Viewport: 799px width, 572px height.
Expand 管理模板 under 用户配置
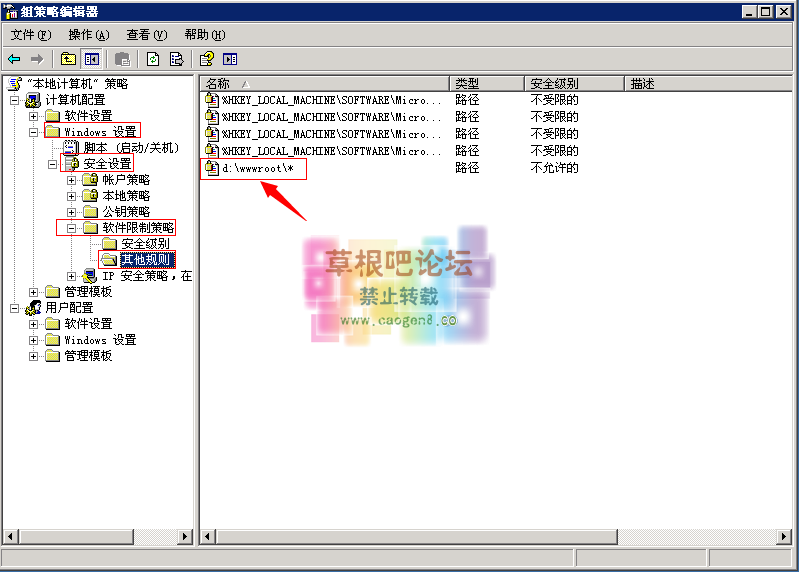pyautogui.click(x=33, y=356)
